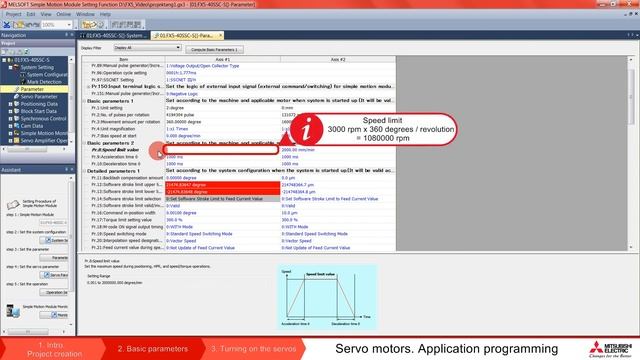Open the Project menu
This screenshot has height=360, width=640.
click(x=13, y=14)
